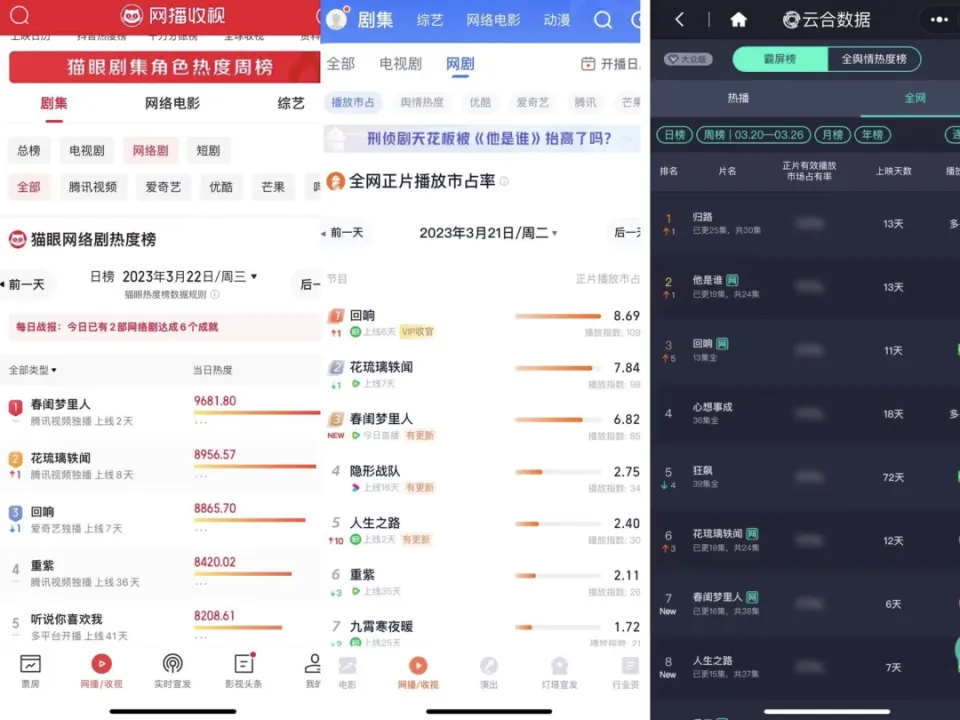Switch to the 网络电影 tab in the Maoyan panel
Screen dimensions: 960x720
(x=172, y=103)
